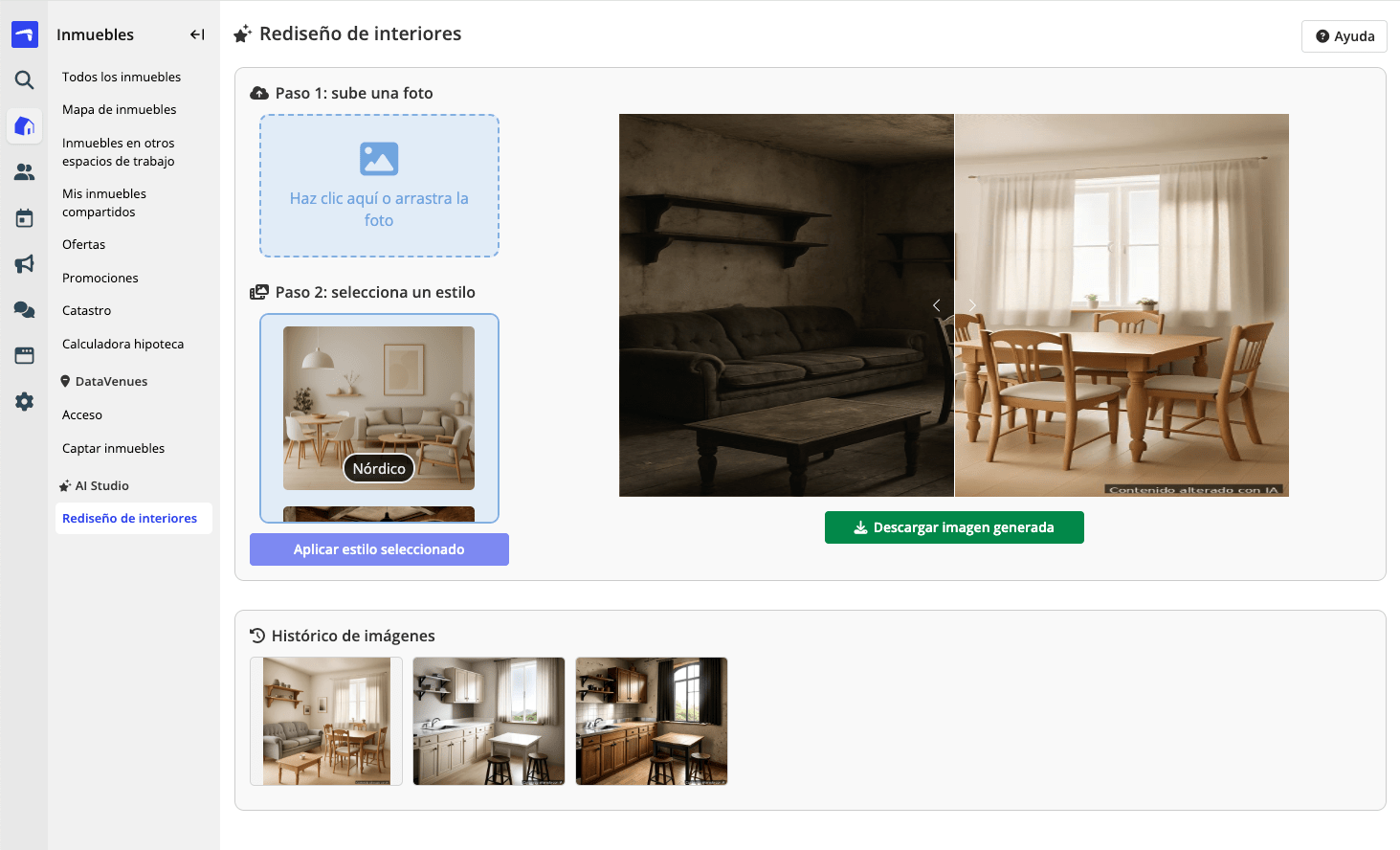Click Descargar imagen generada
Image resolution: width=1400 pixels, height=850 pixels.
(x=954, y=527)
